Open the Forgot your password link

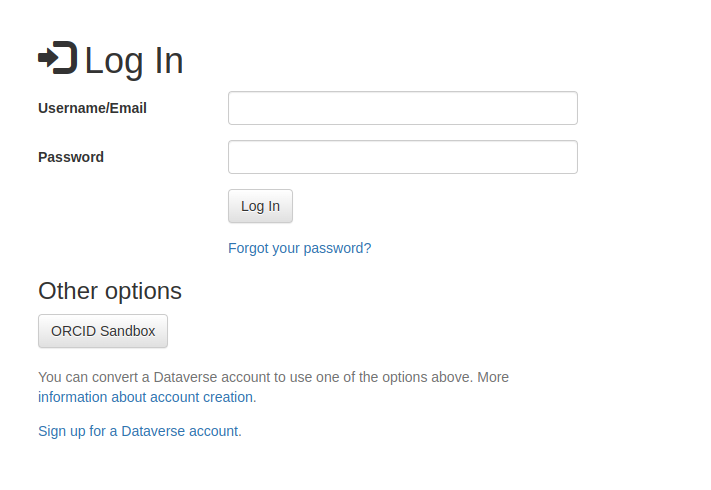click(x=299, y=248)
